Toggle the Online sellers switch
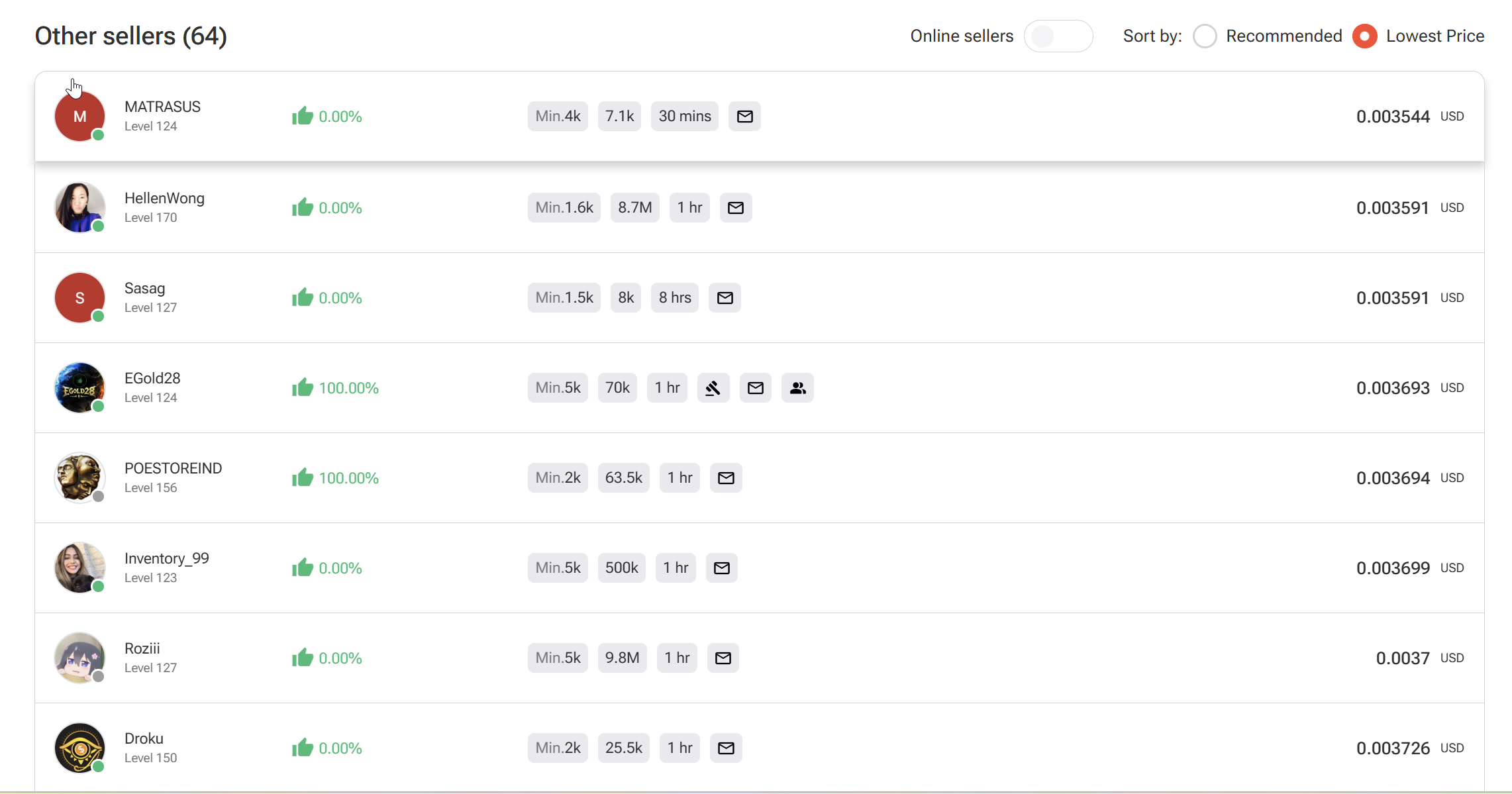This screenshot has width=1512, height=794. click(1058, 36)
